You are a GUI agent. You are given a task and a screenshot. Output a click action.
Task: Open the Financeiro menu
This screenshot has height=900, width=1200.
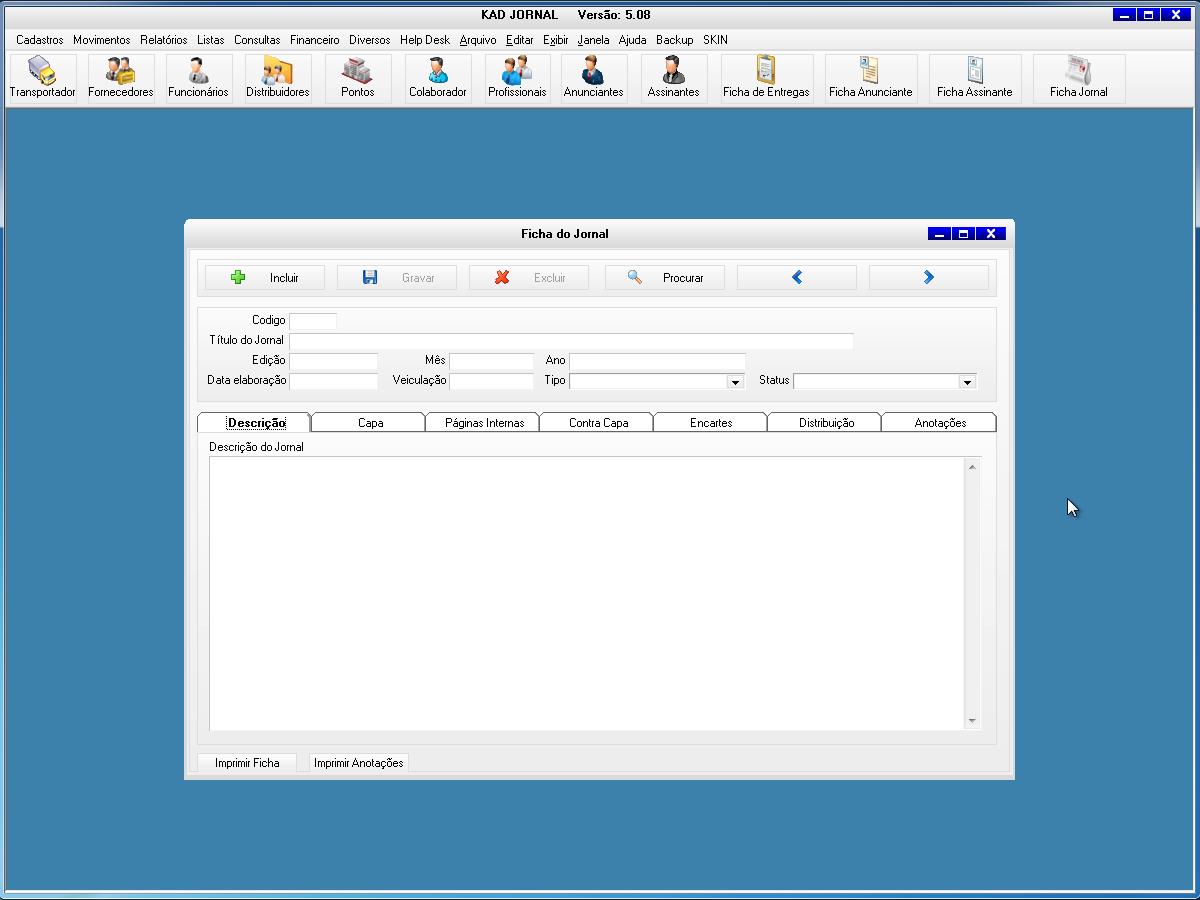(x=314, y=40)
